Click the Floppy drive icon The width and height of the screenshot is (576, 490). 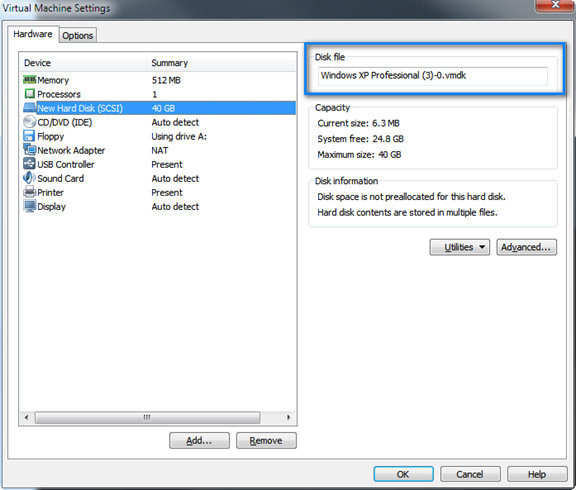29,136
